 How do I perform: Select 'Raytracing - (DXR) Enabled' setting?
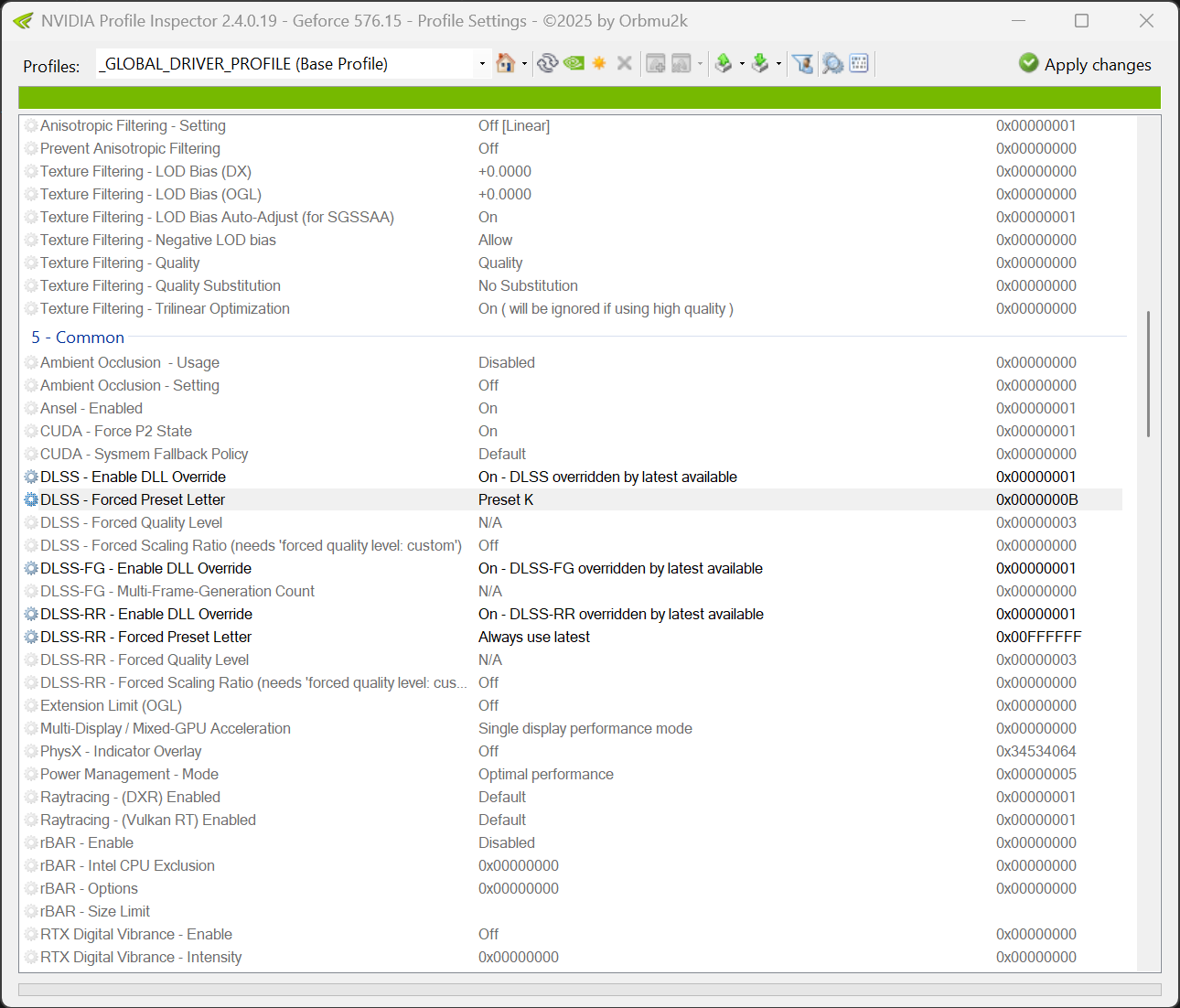[573, 797]
